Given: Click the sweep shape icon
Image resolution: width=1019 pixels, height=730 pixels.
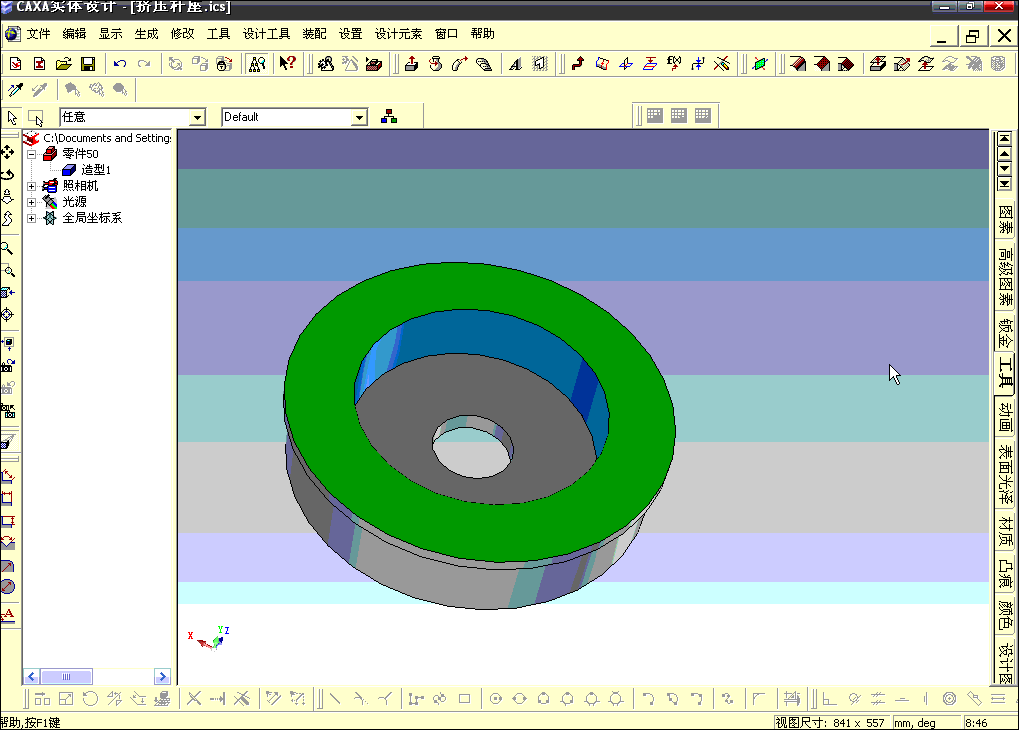Looking at the screenshot, I should click(x=459, y=64).
